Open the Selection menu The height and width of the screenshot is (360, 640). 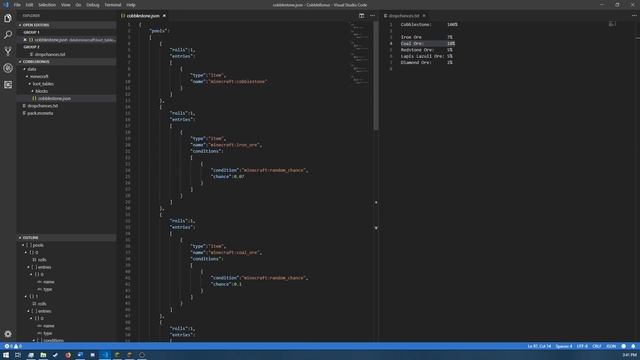[47, 5]
